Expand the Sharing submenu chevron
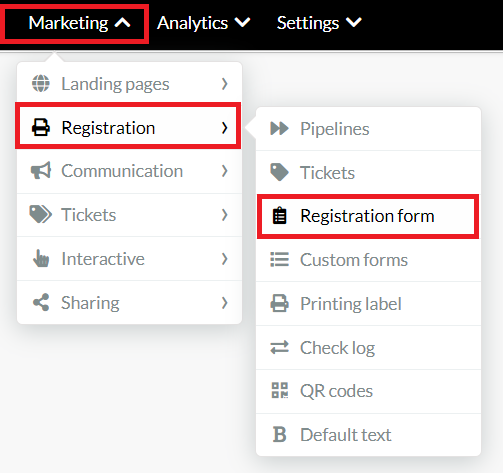This screenshot has height=473, width=503. [225, 303]
